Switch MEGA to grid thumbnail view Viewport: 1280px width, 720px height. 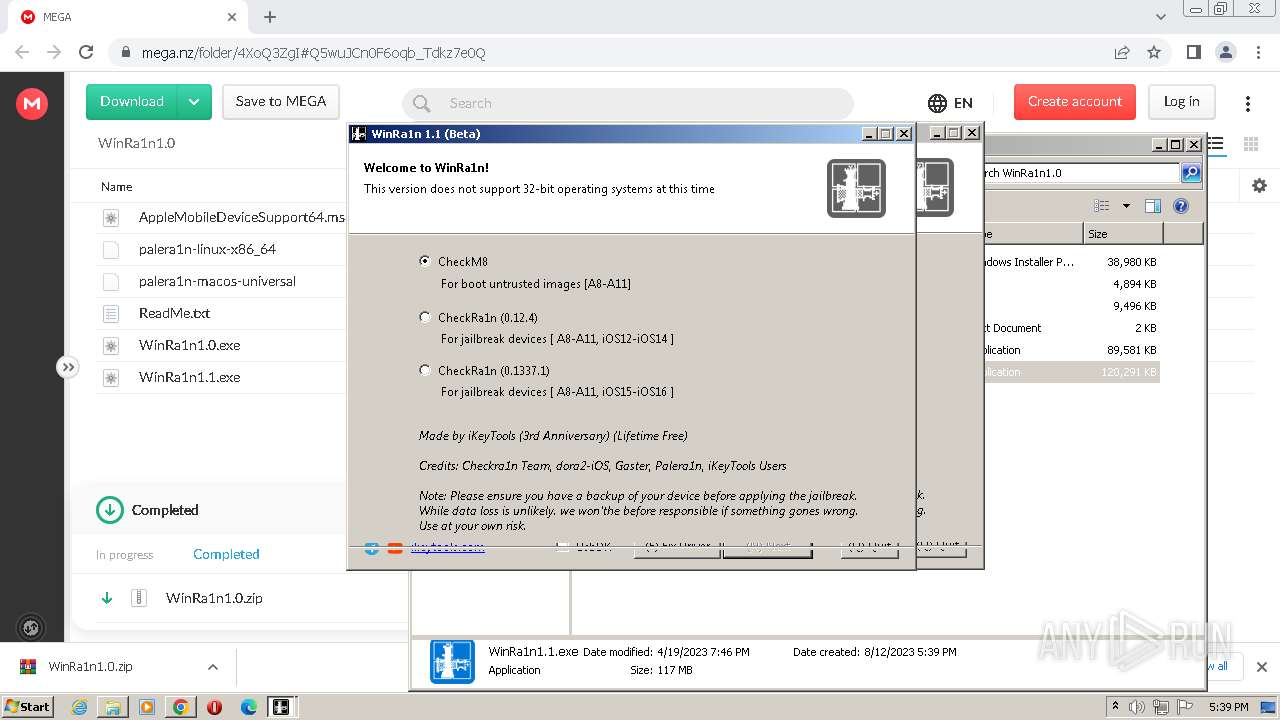pos(1250,144)
